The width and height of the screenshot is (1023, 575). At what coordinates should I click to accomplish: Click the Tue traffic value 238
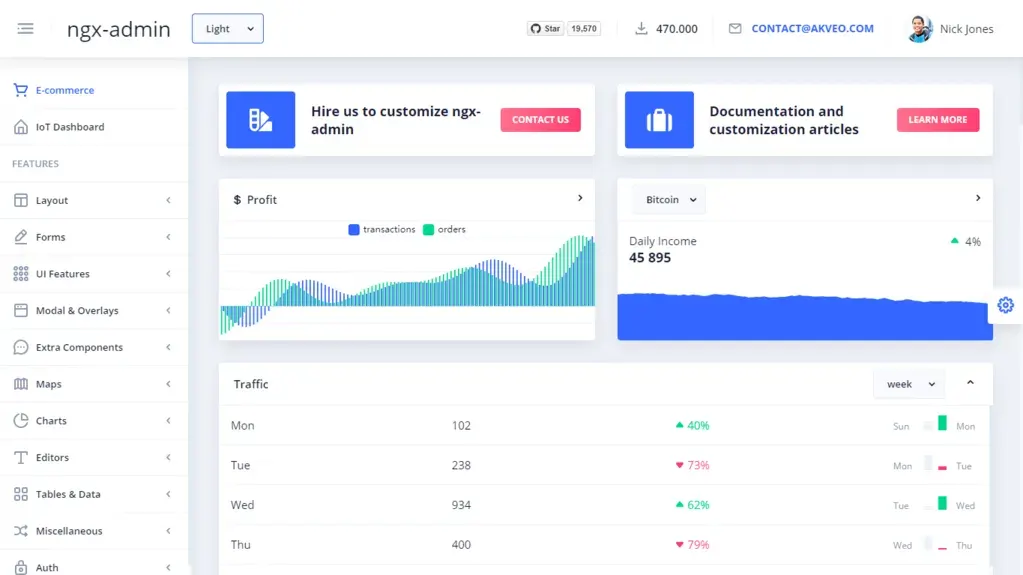pyautogui.click(x=461, y=465)
